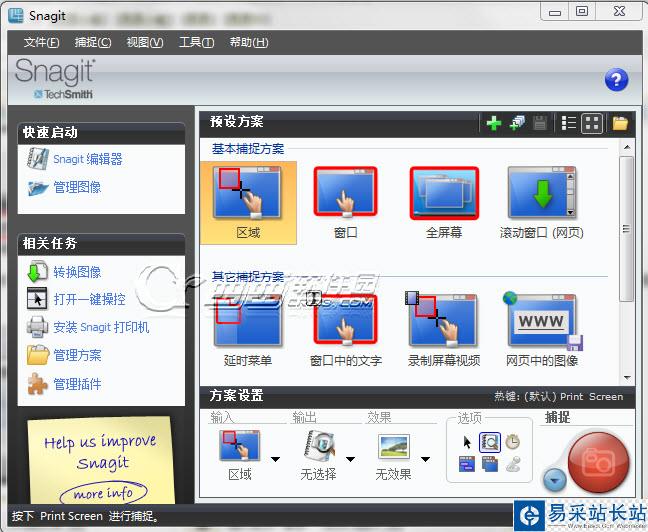The width and height of the screenshot is (648, 532).
Task: Click the blue help question mark icon
Action: [616, 79]
